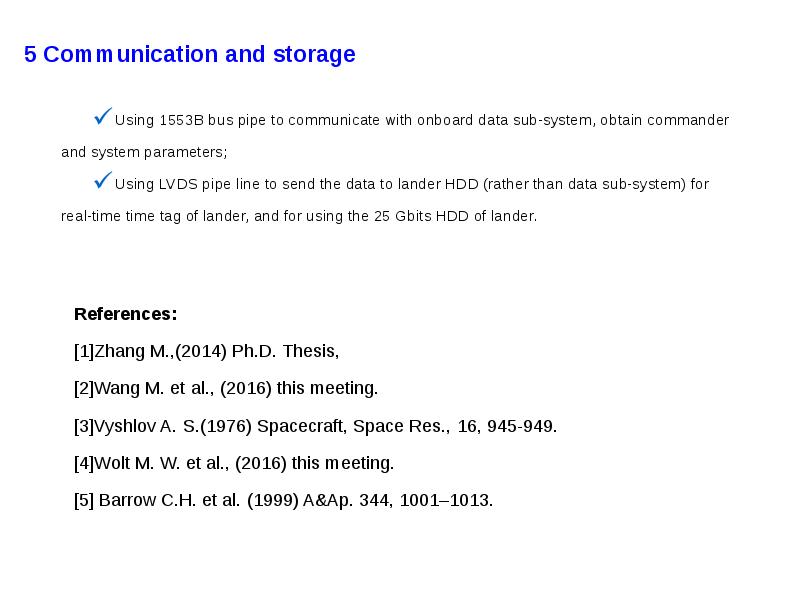Click page range '945-949' in reference 3
This screenshot has width=800, height=600.
520,426
